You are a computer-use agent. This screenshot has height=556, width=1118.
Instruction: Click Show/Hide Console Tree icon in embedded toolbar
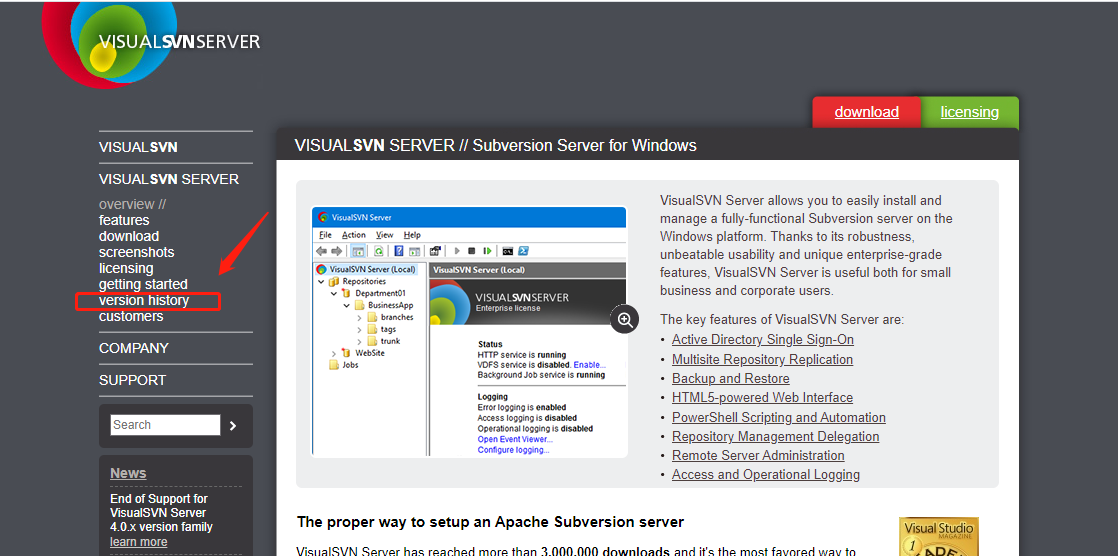coord(358,251)
